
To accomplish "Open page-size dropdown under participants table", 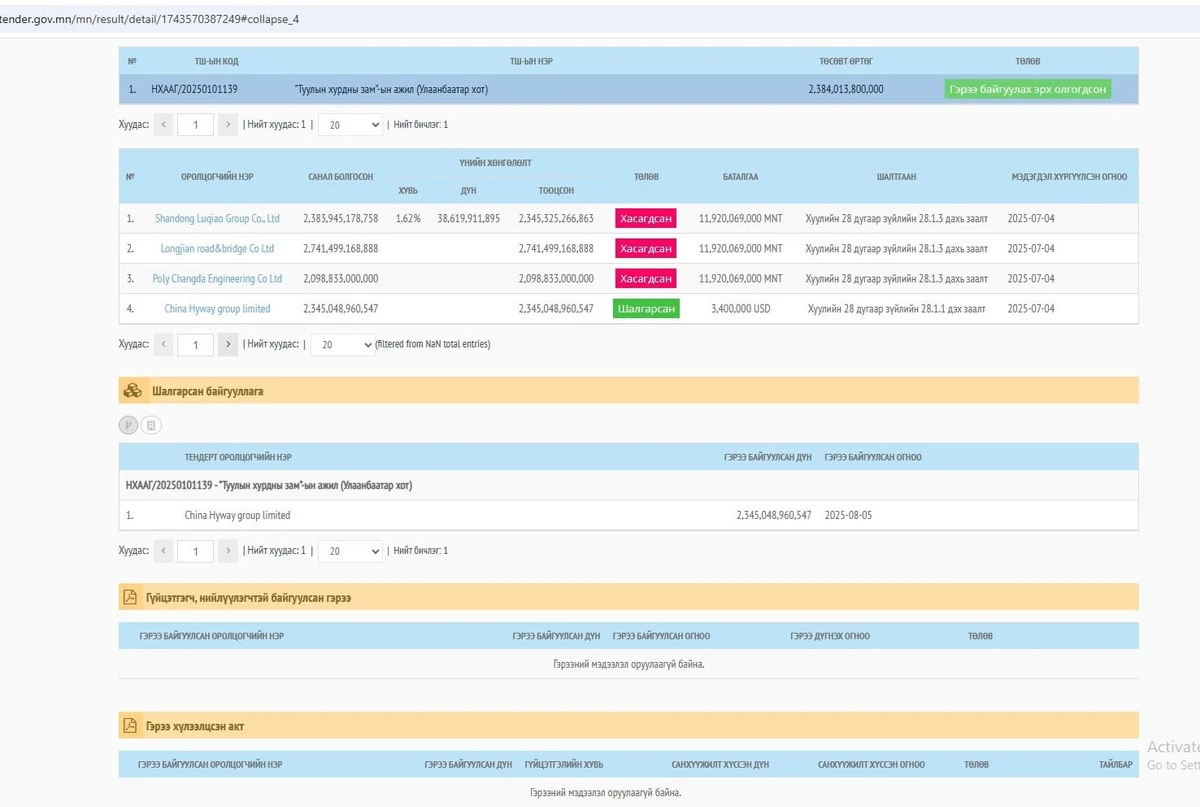I will (343, 344).
